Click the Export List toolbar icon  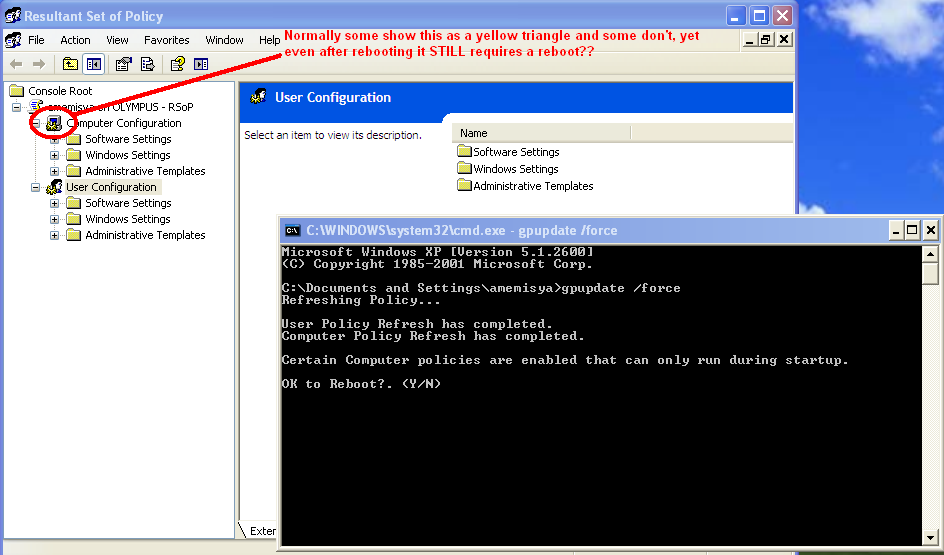[148, 64]
